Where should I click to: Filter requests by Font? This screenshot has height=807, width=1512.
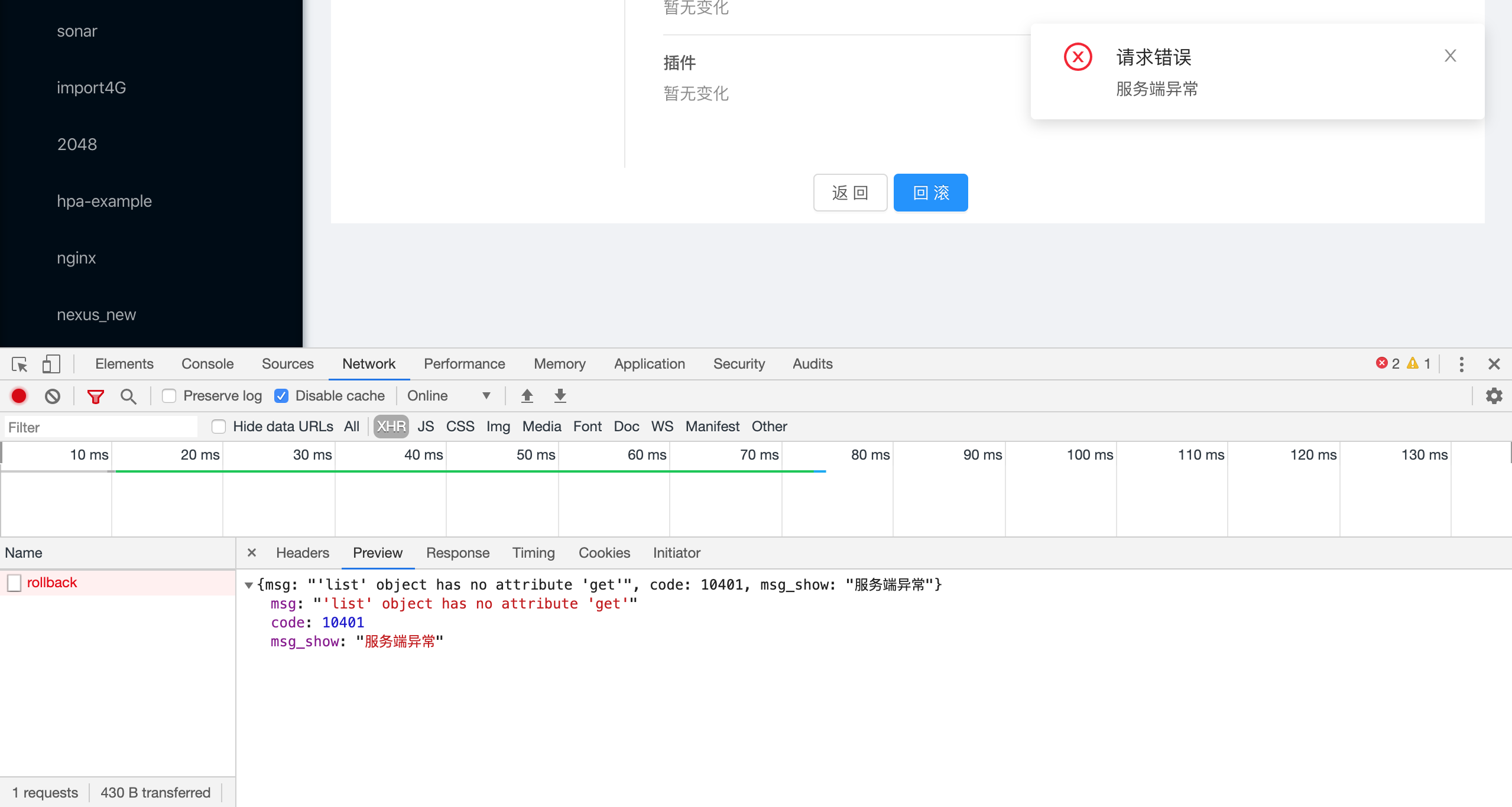(x=588, y=427)
